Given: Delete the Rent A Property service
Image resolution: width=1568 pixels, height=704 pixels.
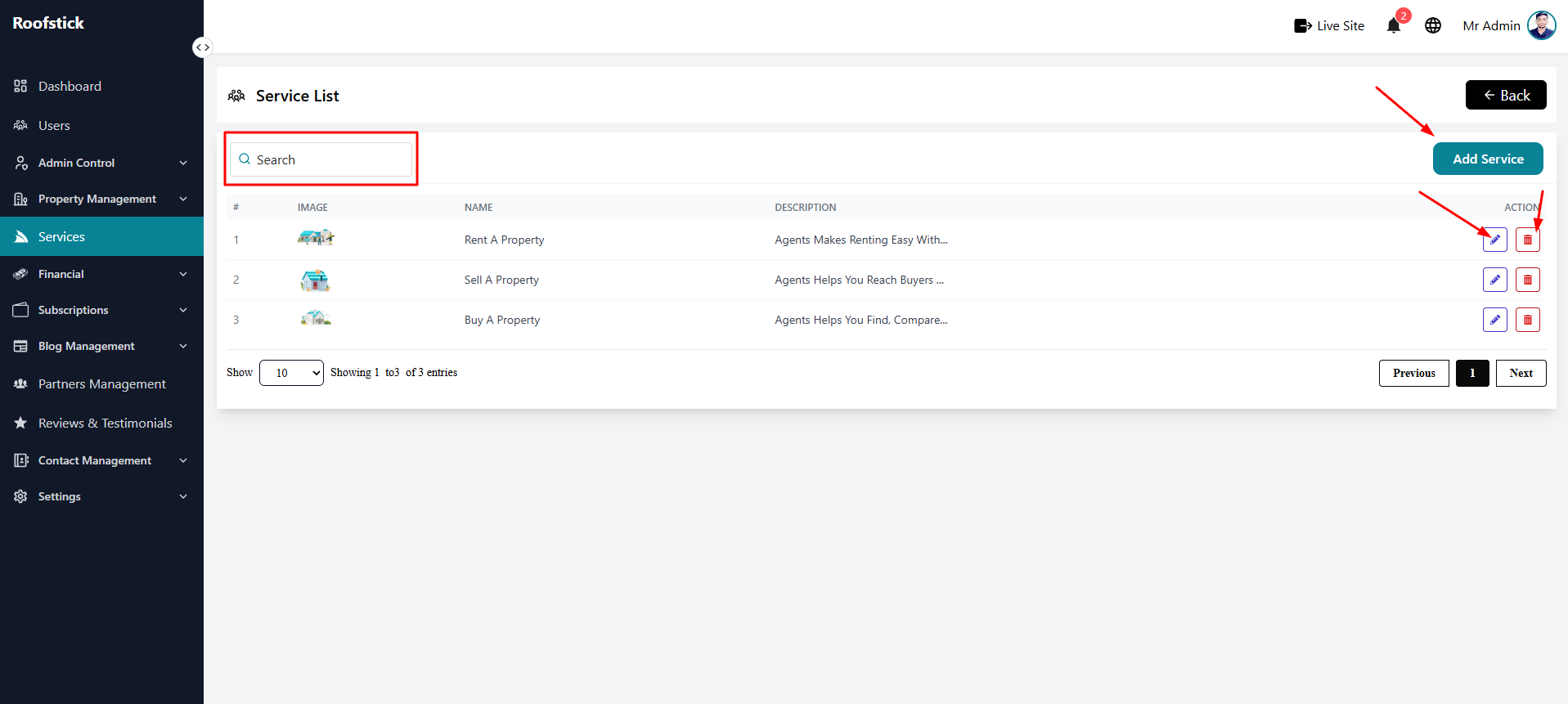Looking at the screenshot, I should point(1527,240).
